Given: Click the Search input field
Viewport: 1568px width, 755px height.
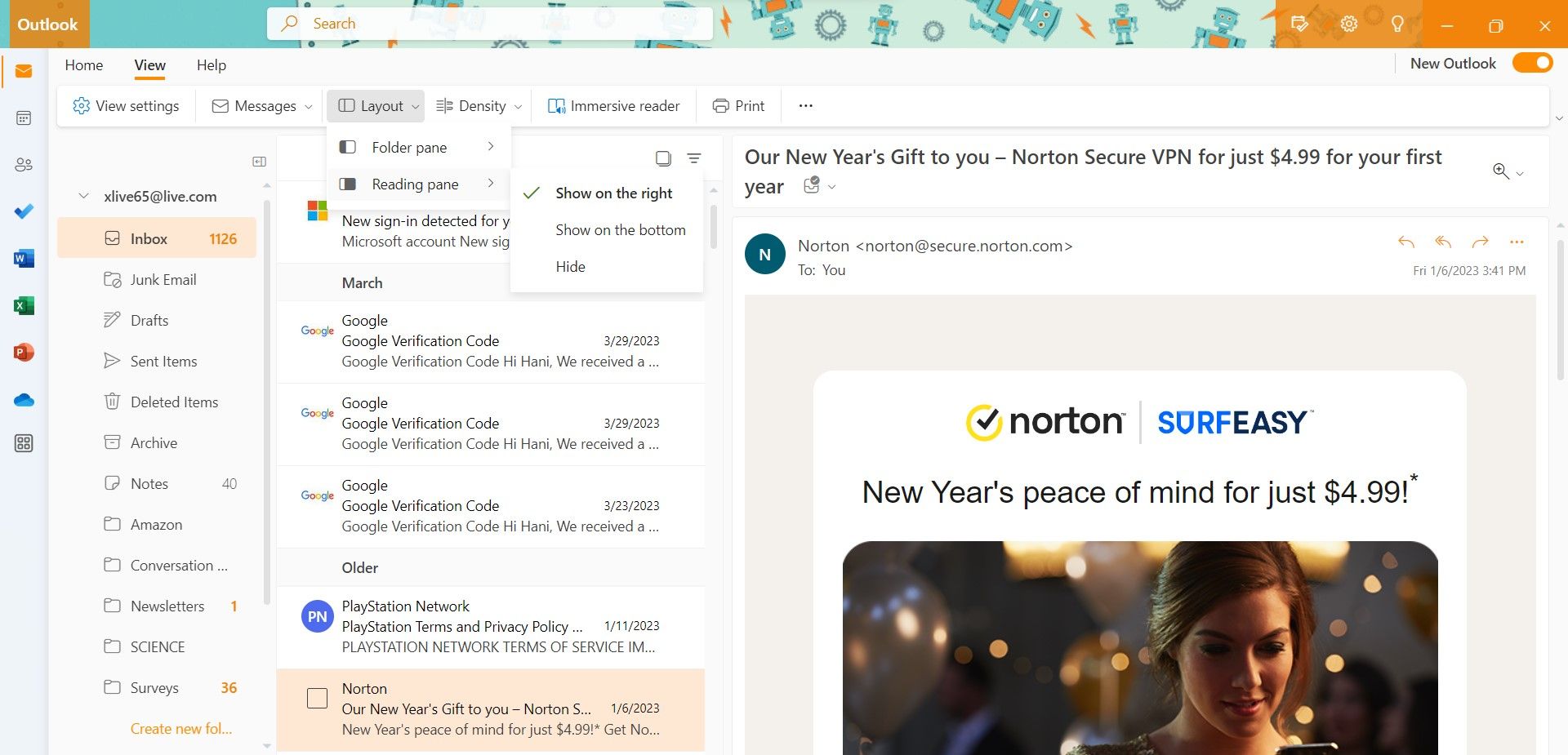Looking at the screenshot, I should point(490,24).
